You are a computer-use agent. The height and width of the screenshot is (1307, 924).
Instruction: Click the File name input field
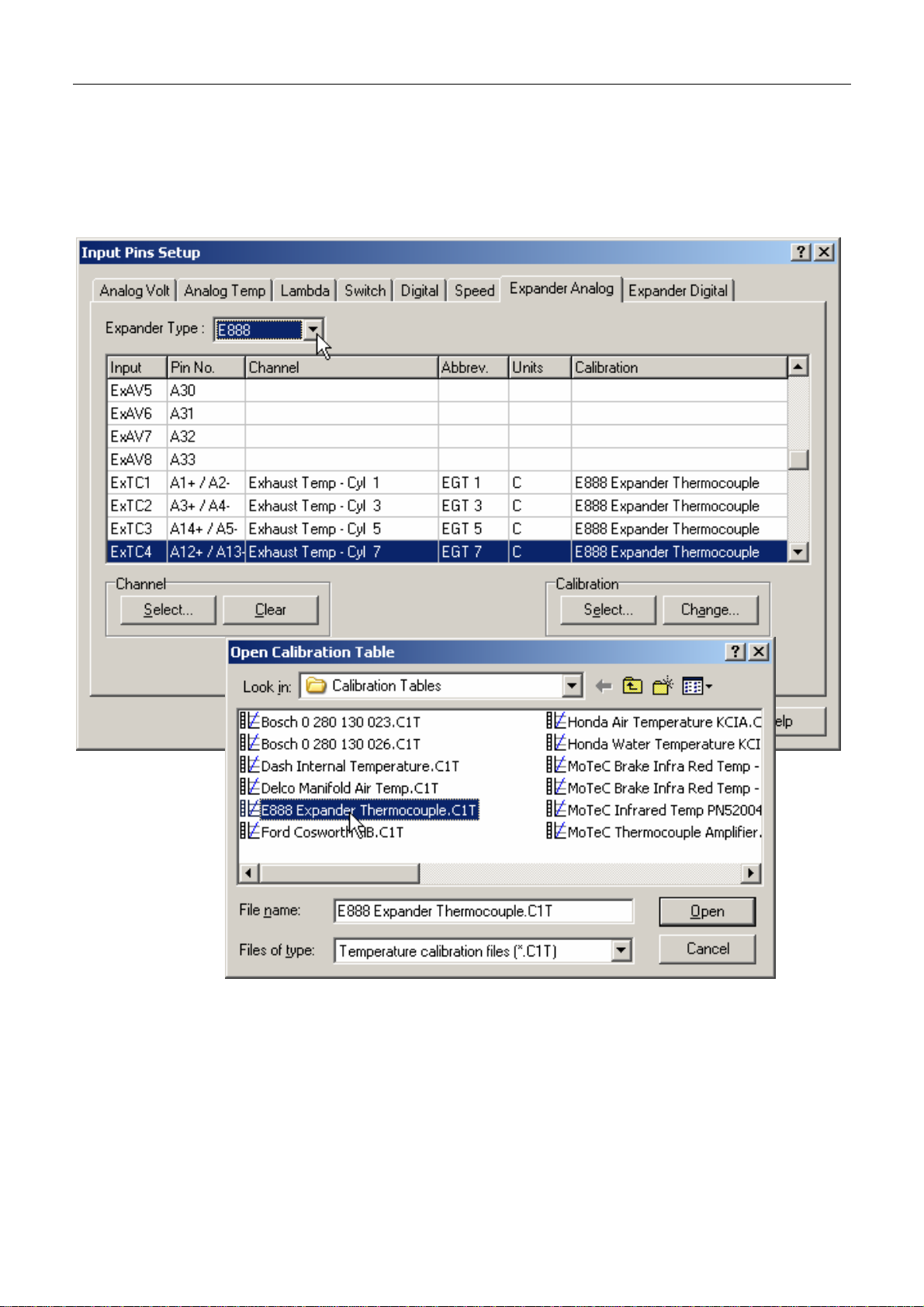coord(483,911)
